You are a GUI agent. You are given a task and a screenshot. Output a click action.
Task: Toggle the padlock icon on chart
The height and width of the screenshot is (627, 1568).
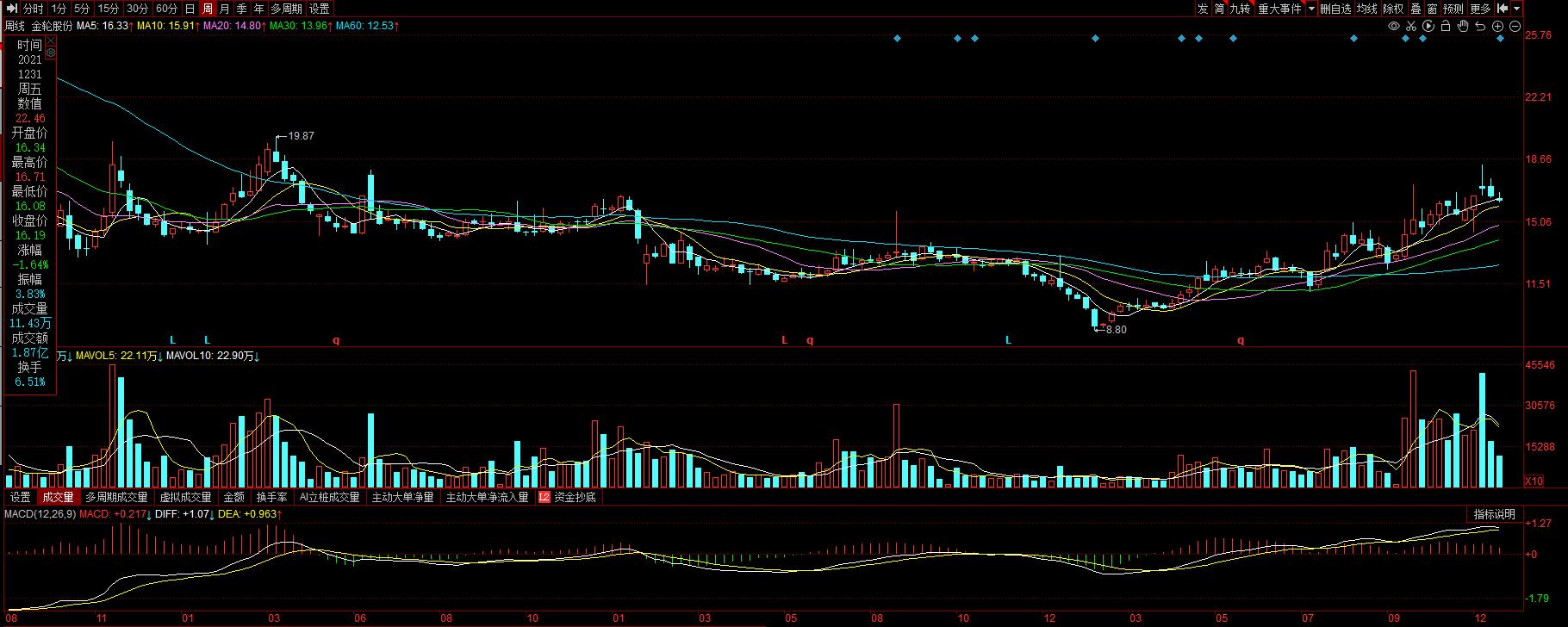(1446, 26)
